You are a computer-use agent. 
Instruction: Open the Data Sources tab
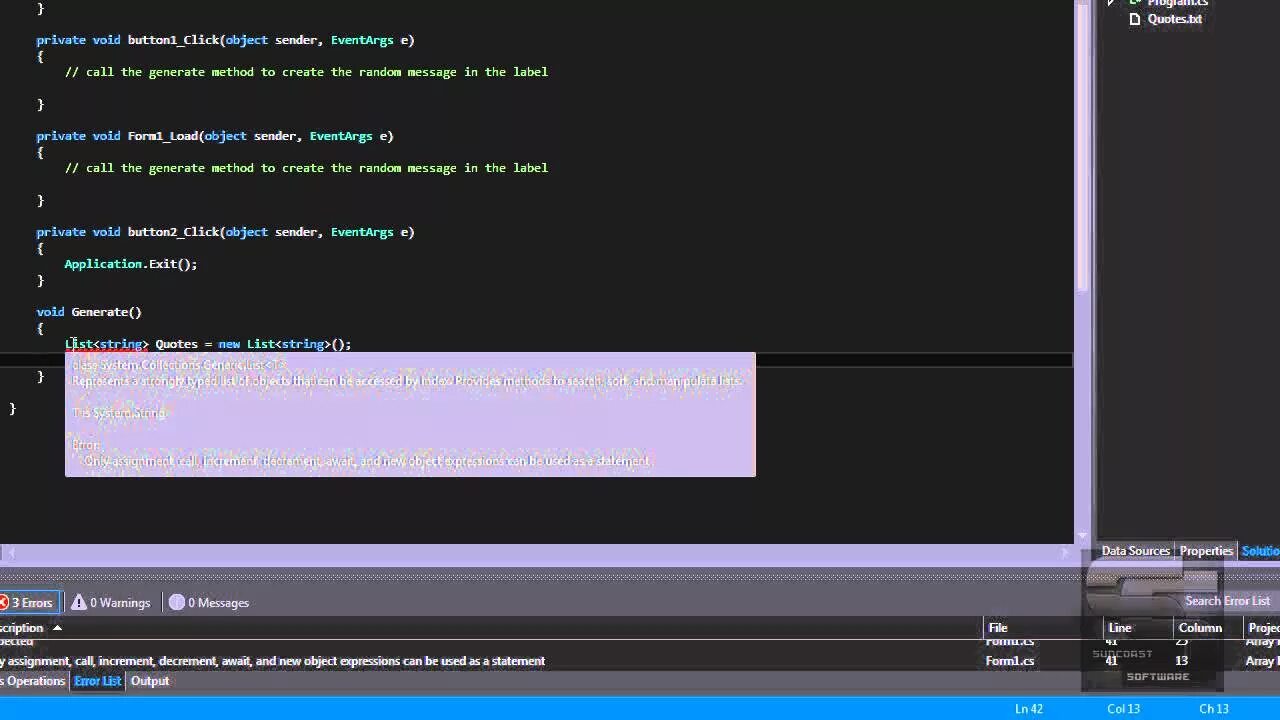tap(1135, 551)
